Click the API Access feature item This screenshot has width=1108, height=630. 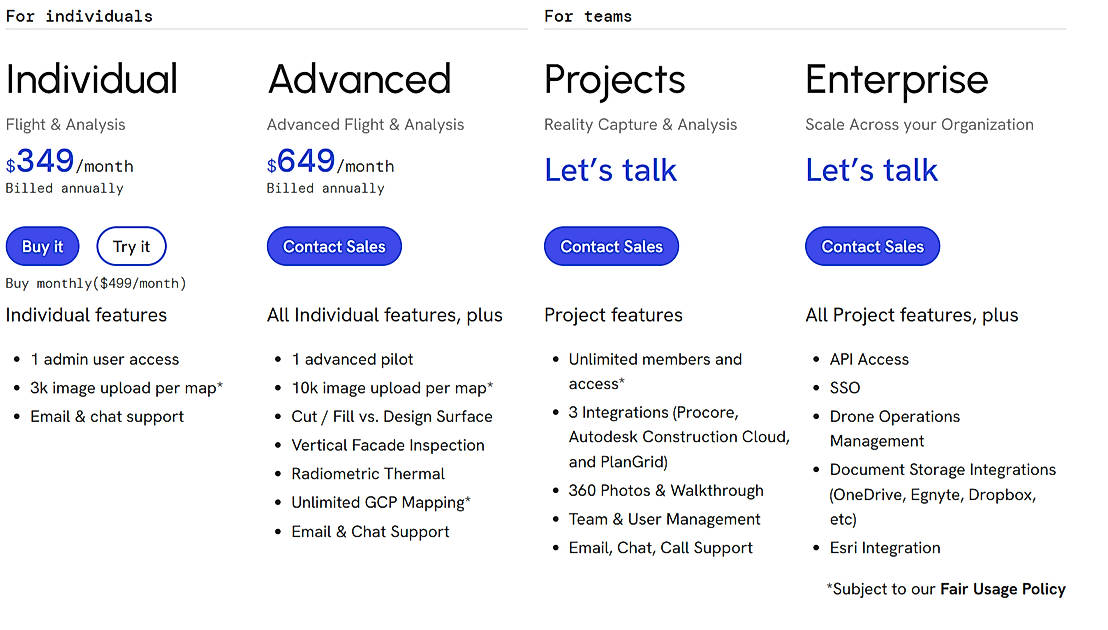(x=869, y=359)
